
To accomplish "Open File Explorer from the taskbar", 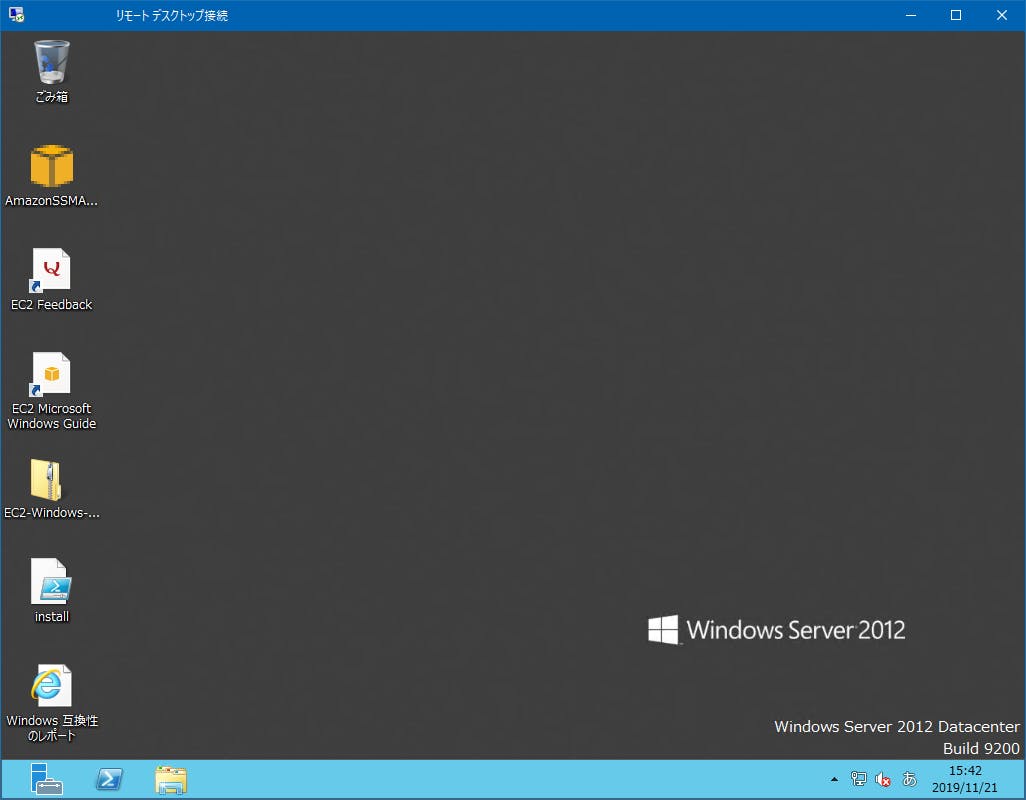I will point(171,780).
